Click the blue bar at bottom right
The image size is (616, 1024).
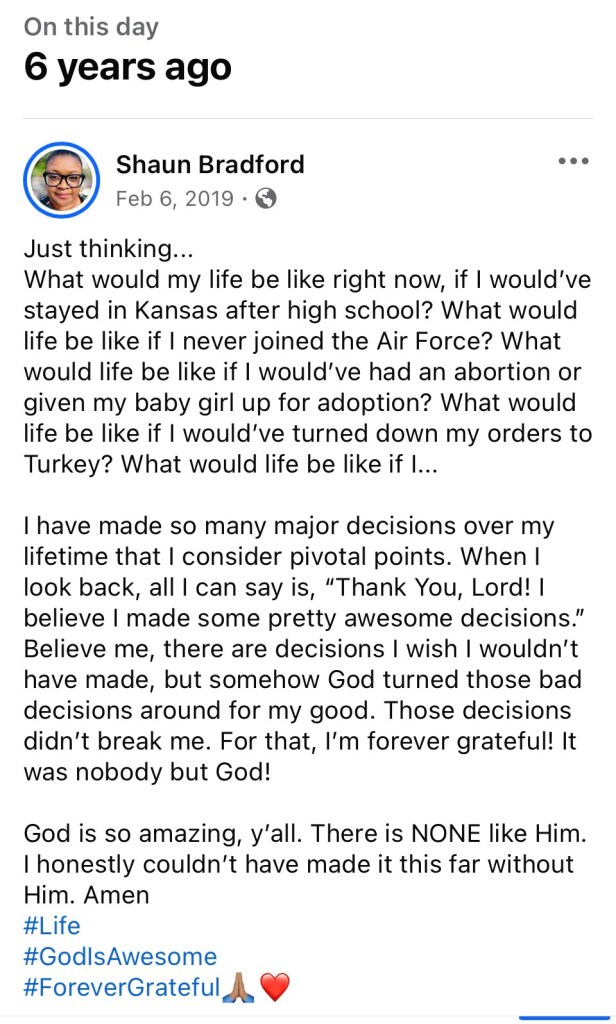557,1018
